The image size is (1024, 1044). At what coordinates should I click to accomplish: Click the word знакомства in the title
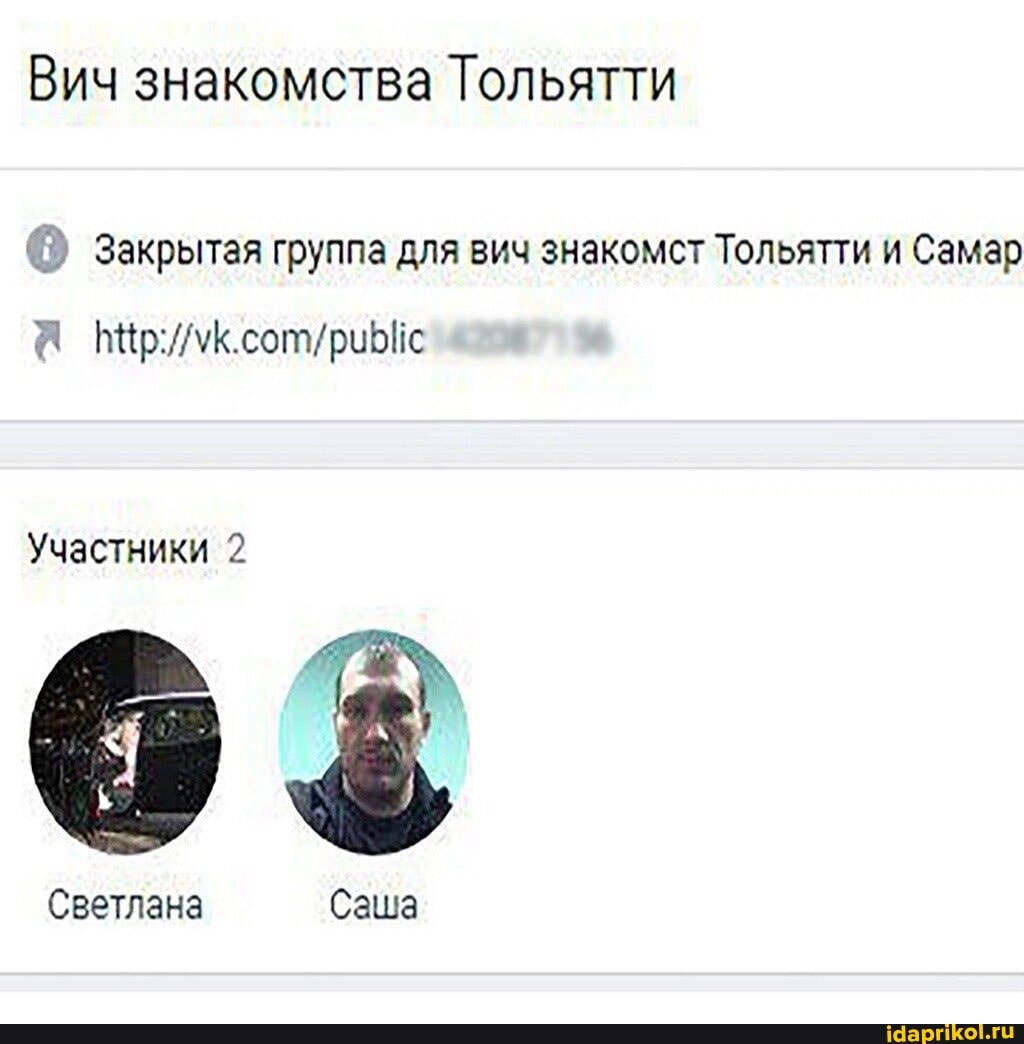(x=282, y=80)
